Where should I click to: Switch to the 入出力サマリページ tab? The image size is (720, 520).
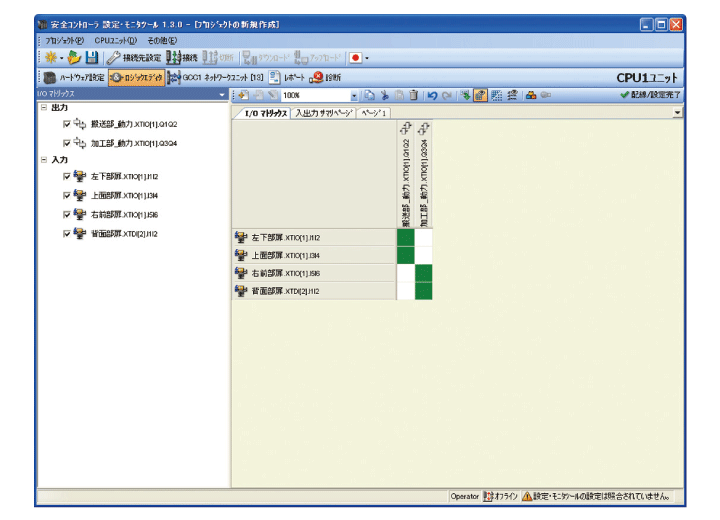pos(325,114)
